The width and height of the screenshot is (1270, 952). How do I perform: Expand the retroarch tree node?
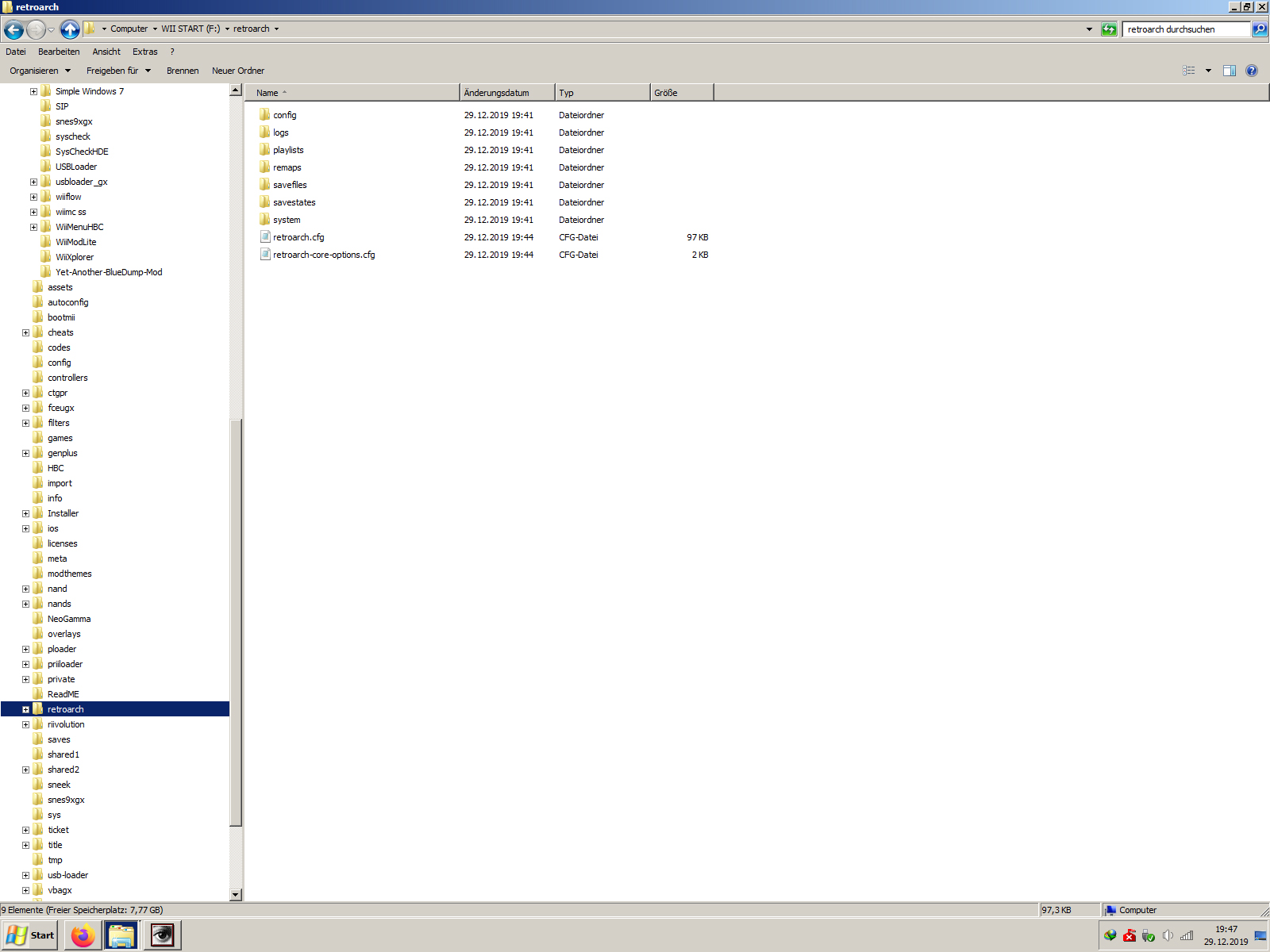click(25, 709)
